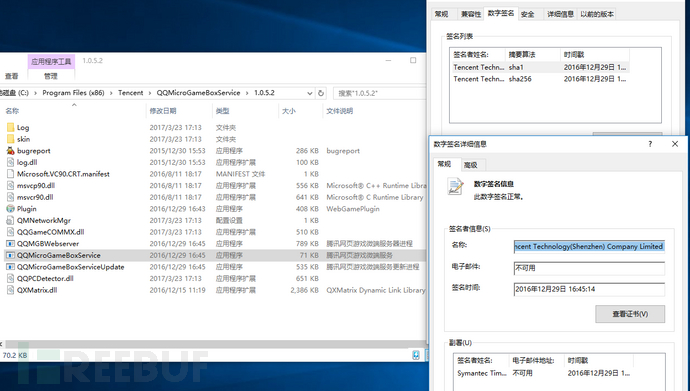Click the log.dll file icon
The width and height of the screenshot is (690, 391).
point(11,162)
